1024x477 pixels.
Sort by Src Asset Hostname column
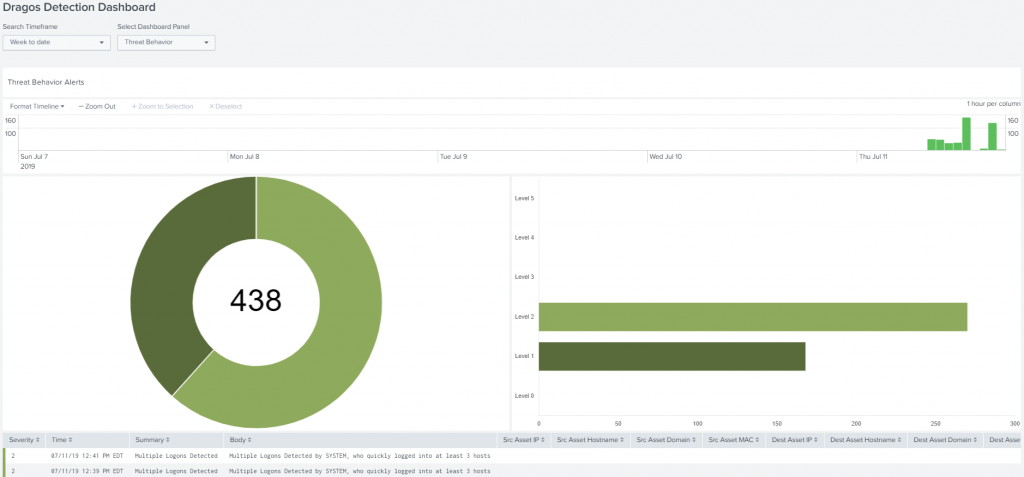(x=590, y=440)
